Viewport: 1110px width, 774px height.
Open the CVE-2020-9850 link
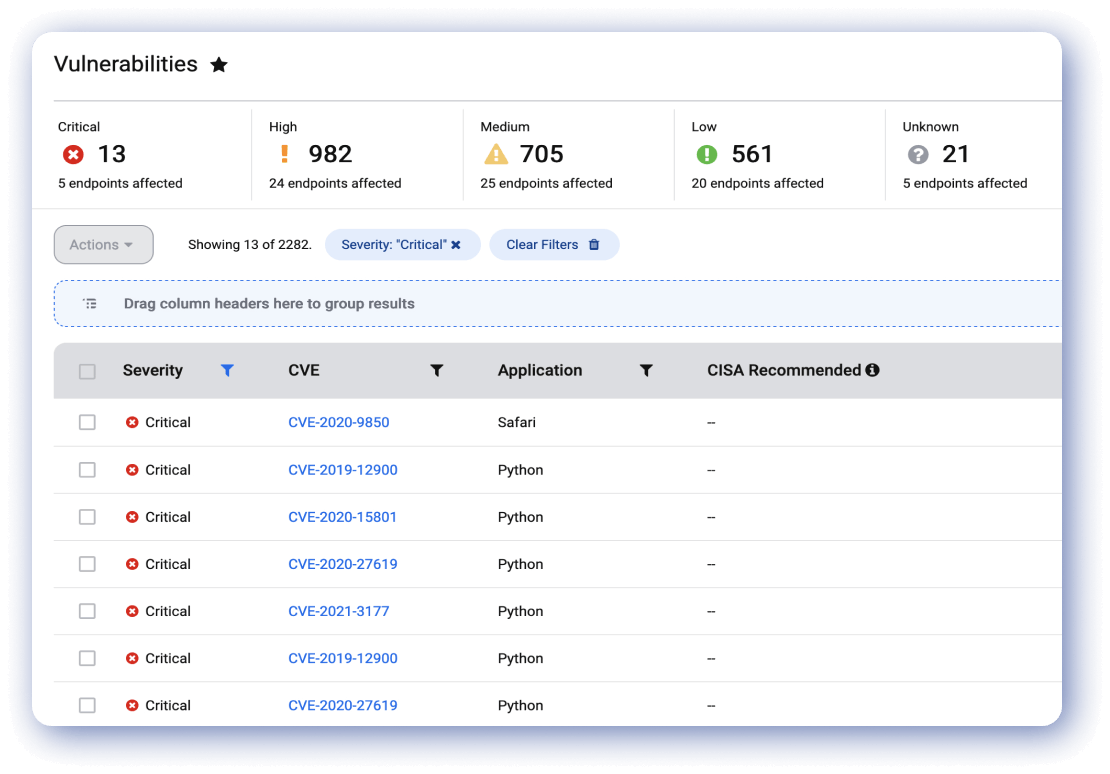point(338,423)
